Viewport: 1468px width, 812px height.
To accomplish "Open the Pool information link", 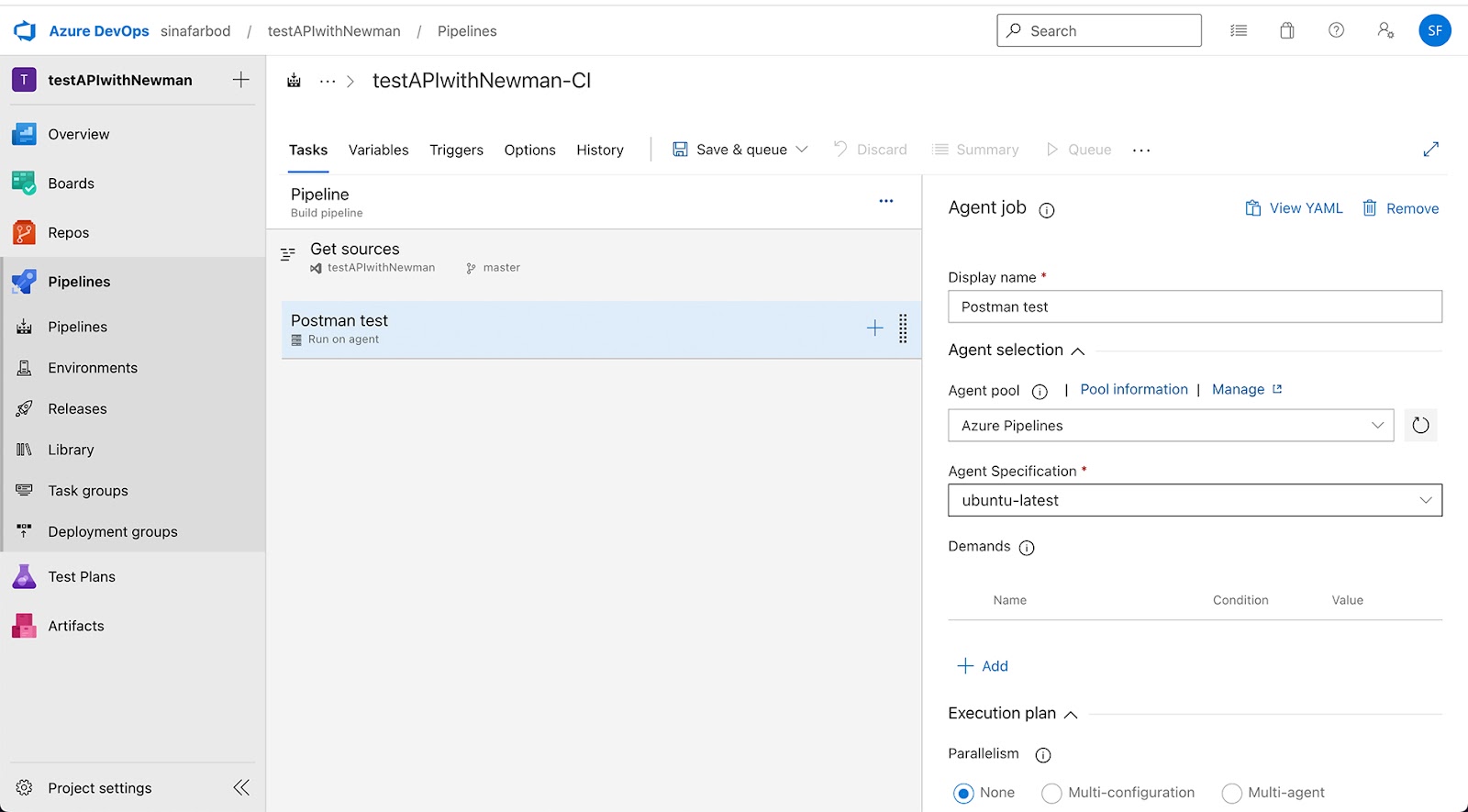I will [1134, 389].
